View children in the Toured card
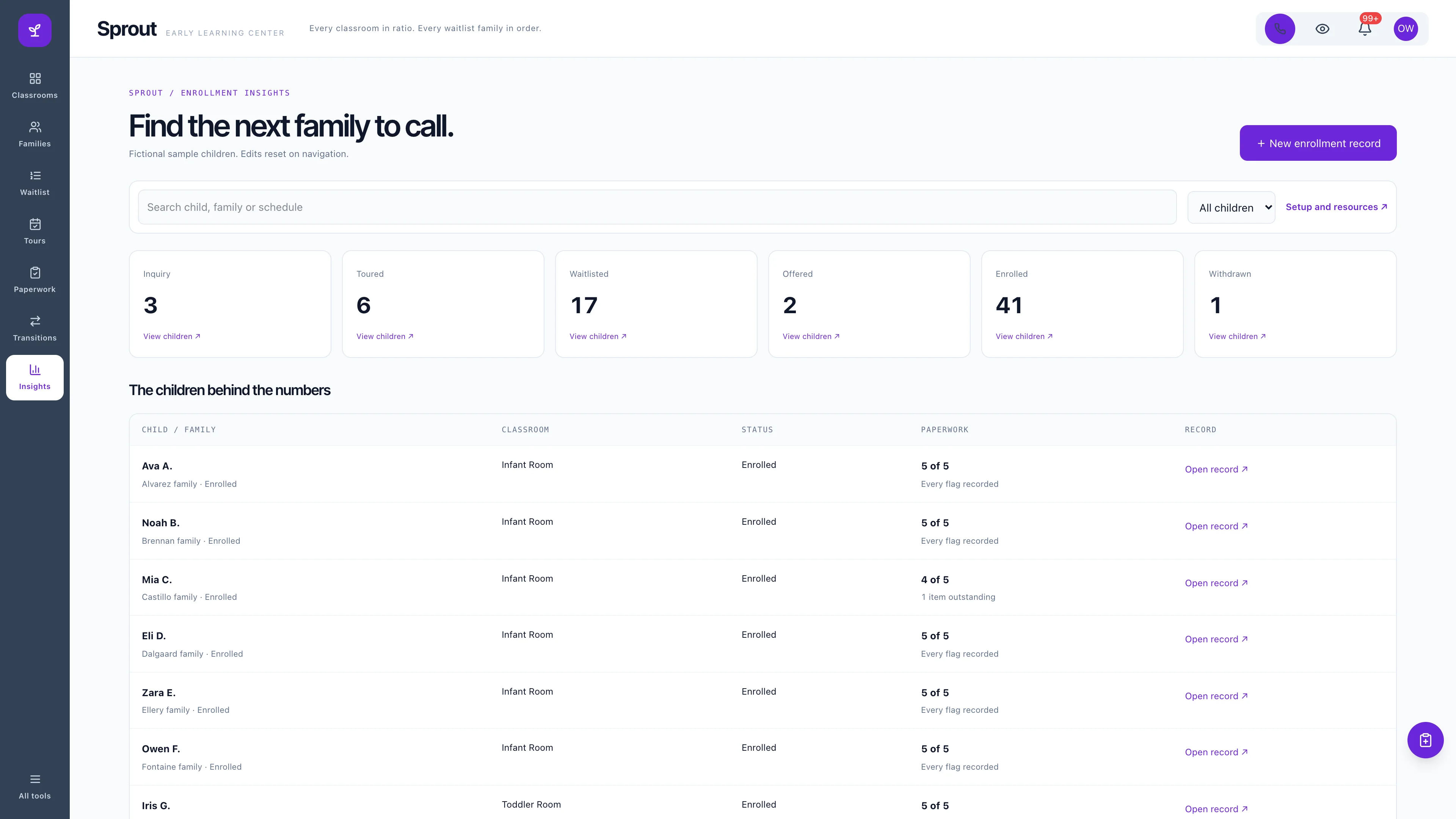 (385, 336)
